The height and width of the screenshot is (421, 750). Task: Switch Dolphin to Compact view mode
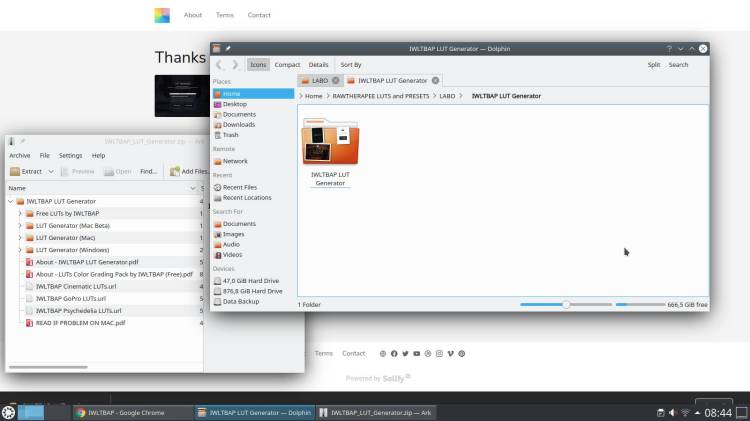(287, 65)
